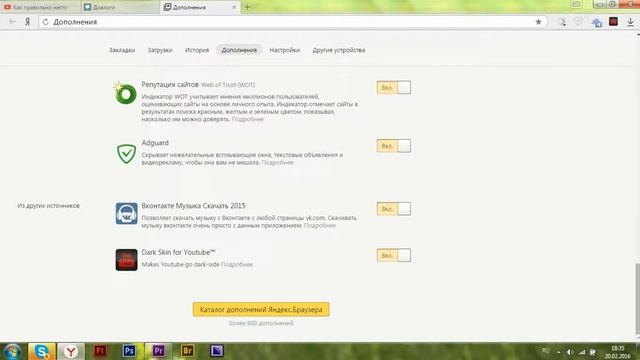
Task: Switch to the История tab
Action: click(x=197, y=50)
